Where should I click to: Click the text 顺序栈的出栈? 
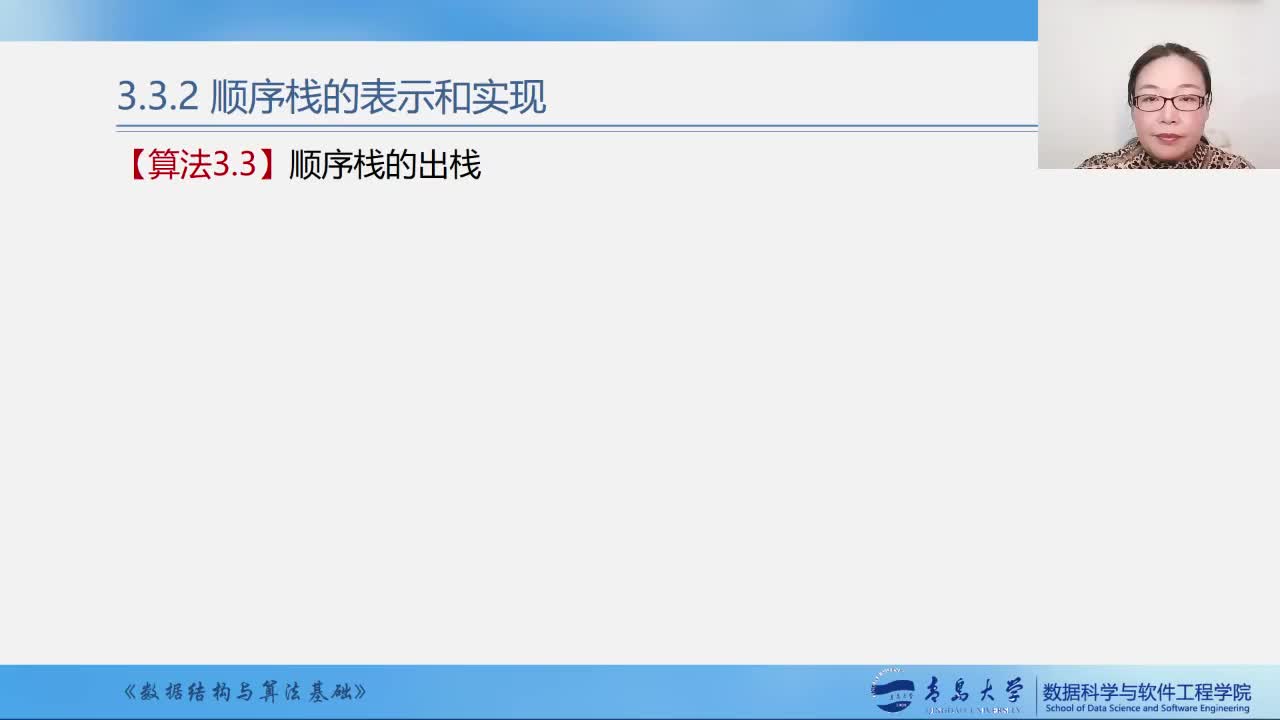pos(385,164)
